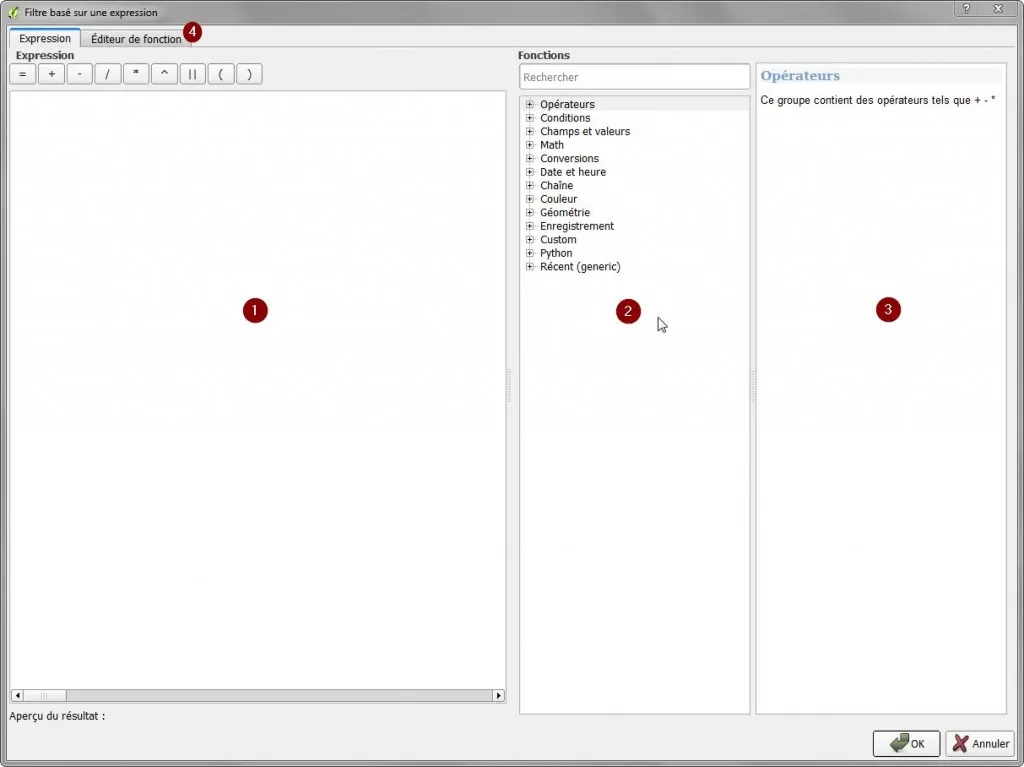Insert the caret power operator button

point(164,74)
